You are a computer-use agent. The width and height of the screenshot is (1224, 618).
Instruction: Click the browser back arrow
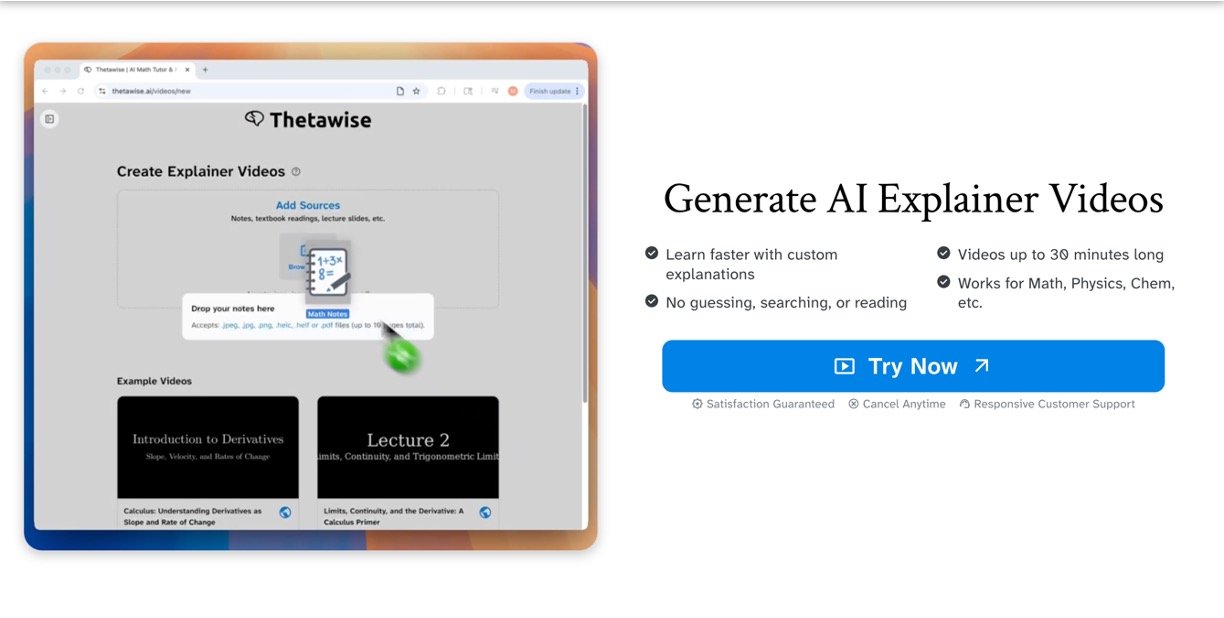pos(45,91)
